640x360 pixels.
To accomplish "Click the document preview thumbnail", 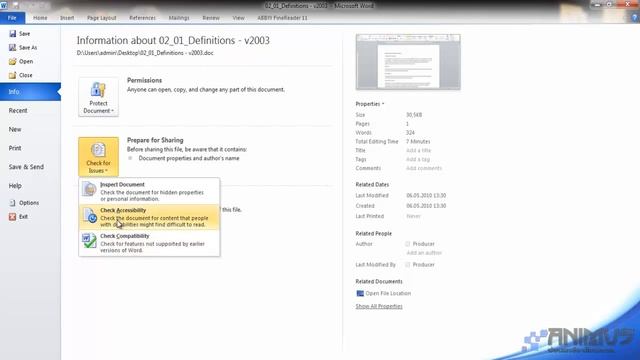I will point(408,62).
